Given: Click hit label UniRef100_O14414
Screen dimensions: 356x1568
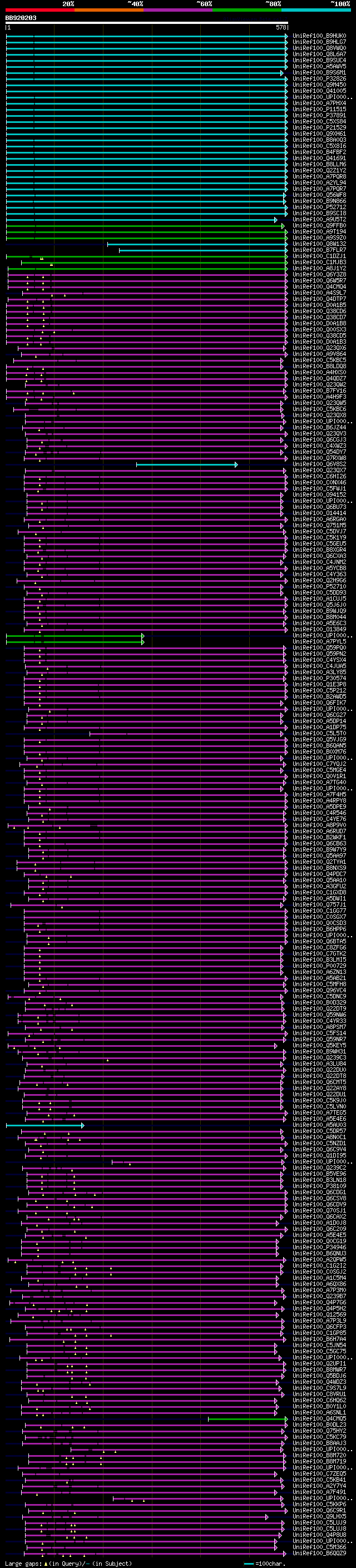Looking at the screenshot, I should [319, 513].
